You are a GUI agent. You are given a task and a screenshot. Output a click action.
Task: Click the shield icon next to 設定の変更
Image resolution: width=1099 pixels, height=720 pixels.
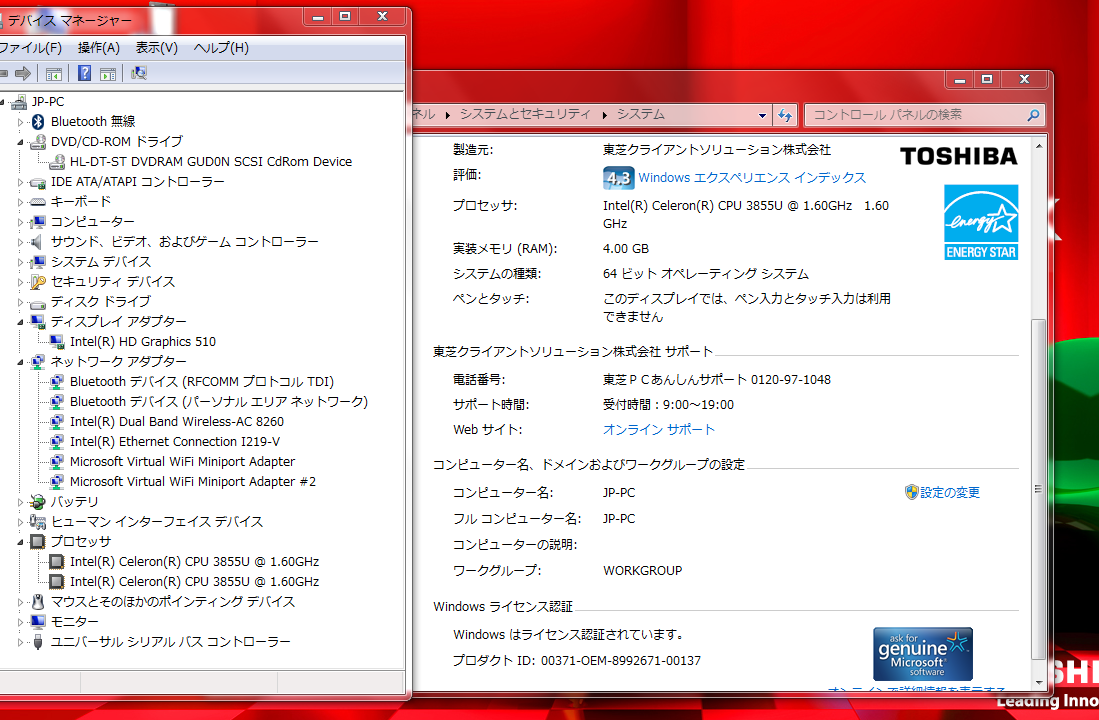point(911,492)
